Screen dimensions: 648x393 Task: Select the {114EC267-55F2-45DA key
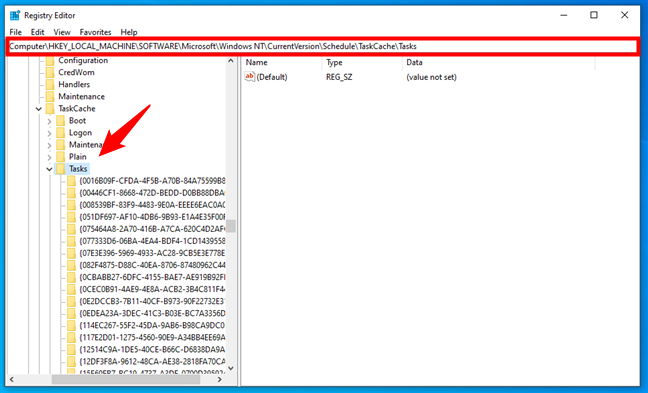(152, 325)
